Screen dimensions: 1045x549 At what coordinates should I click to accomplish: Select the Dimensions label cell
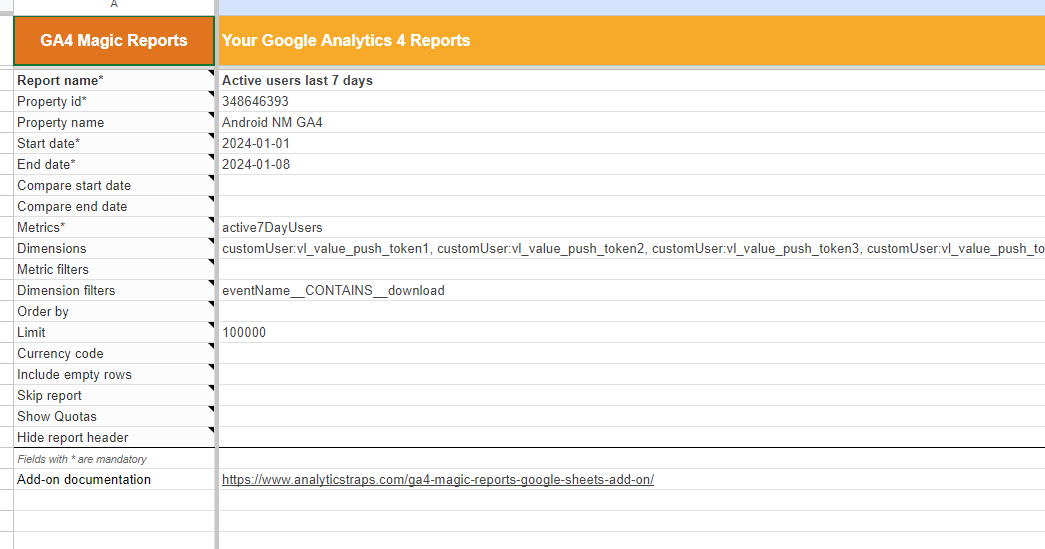[x=114, y=249]
